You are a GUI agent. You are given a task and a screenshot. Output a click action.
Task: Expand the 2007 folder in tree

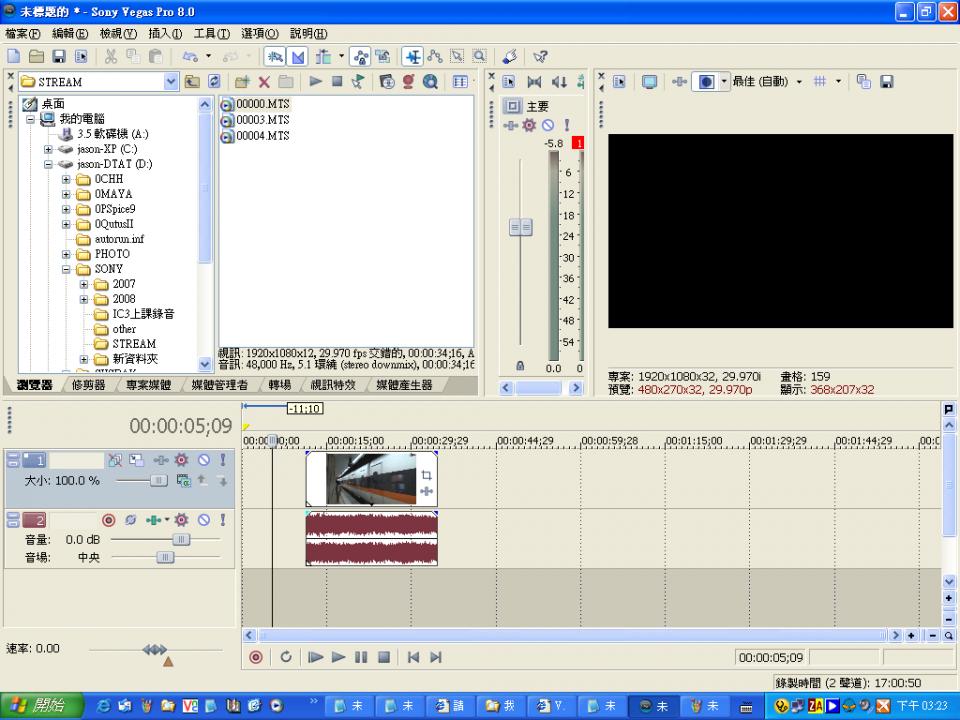click(84, 284)
